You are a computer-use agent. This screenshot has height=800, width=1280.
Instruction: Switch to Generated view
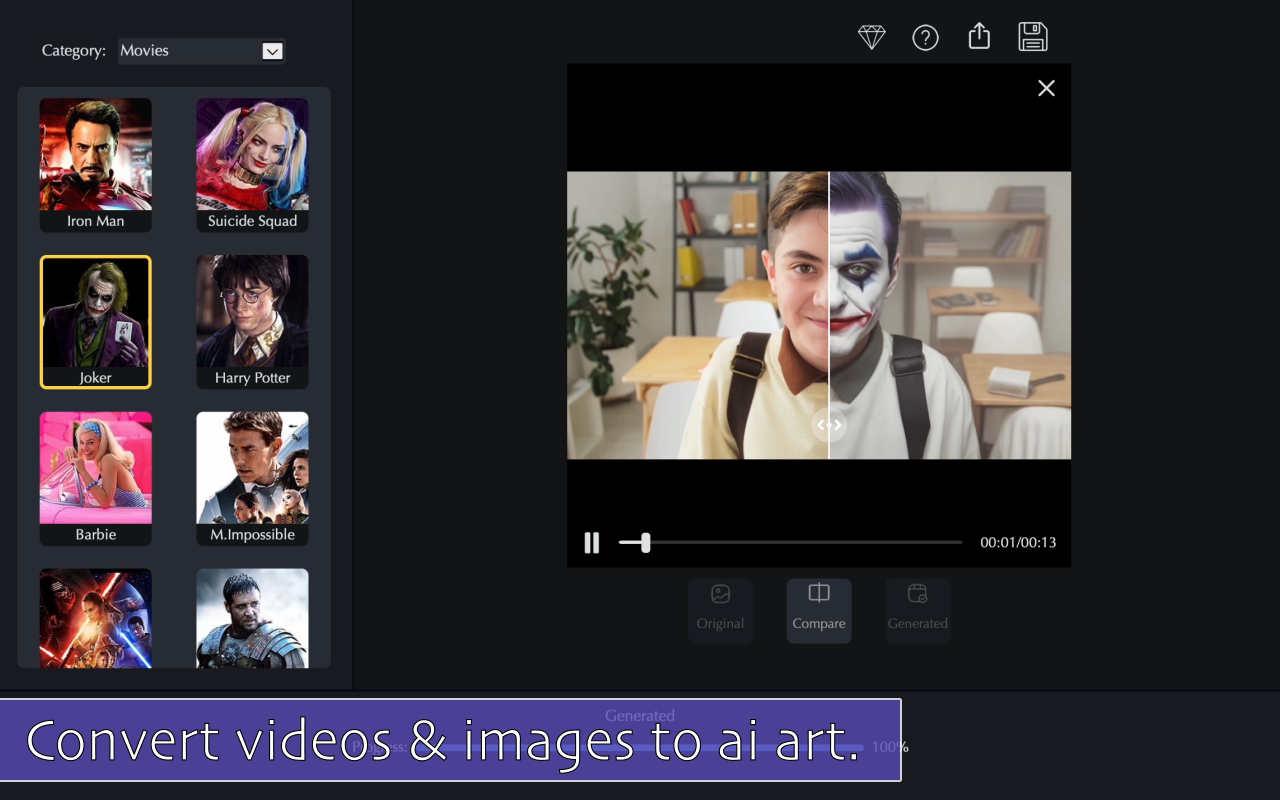coord(917,610)
